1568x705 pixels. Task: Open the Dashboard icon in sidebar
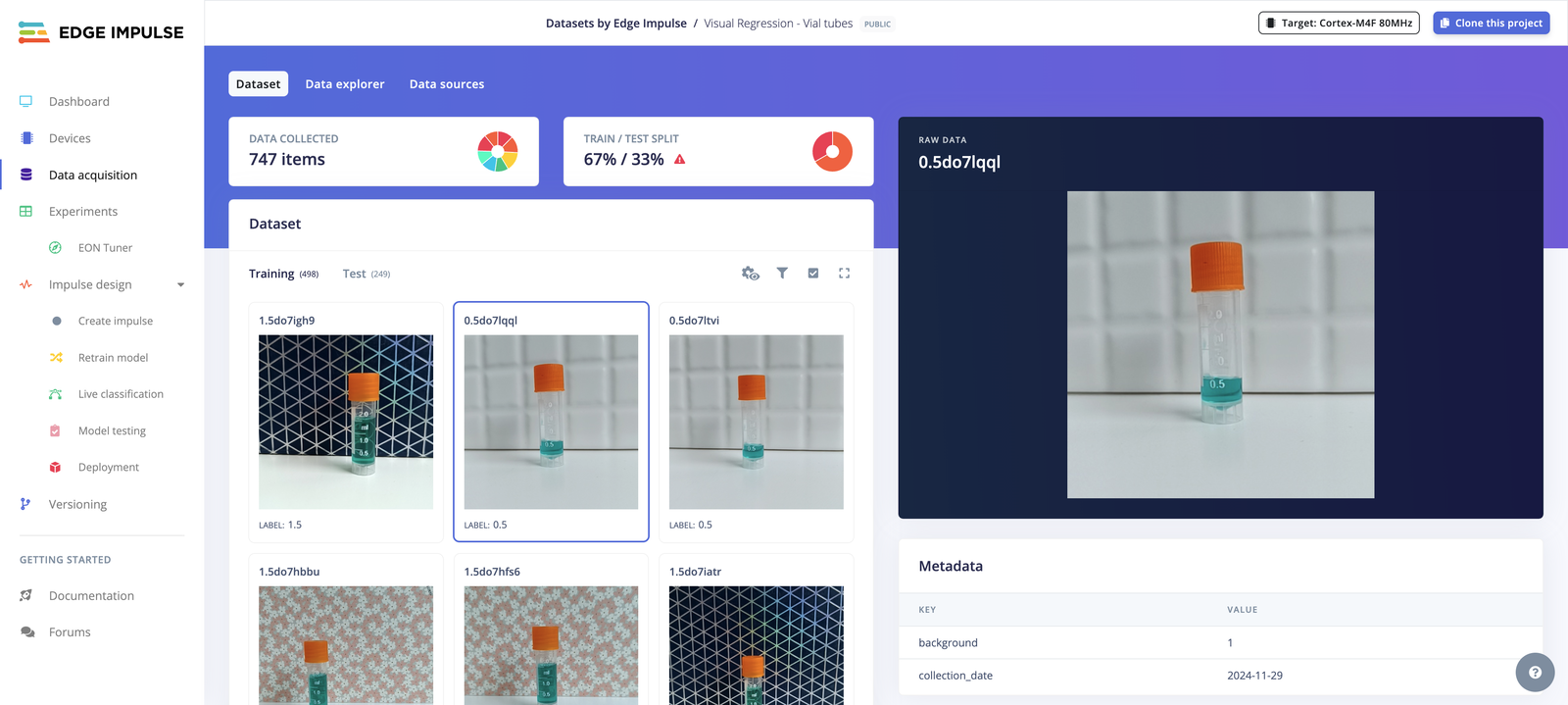click(26, 101)
